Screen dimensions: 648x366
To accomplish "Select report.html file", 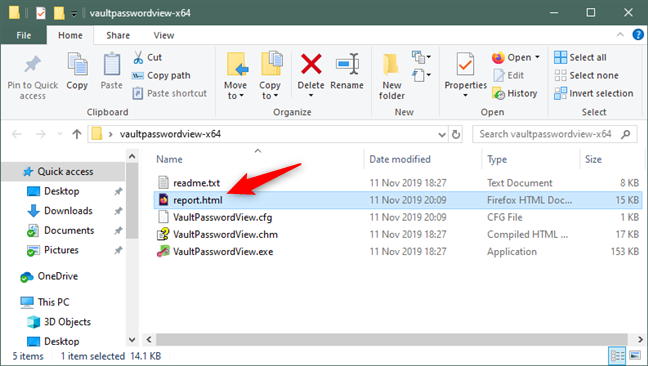I will coord(397,200).
